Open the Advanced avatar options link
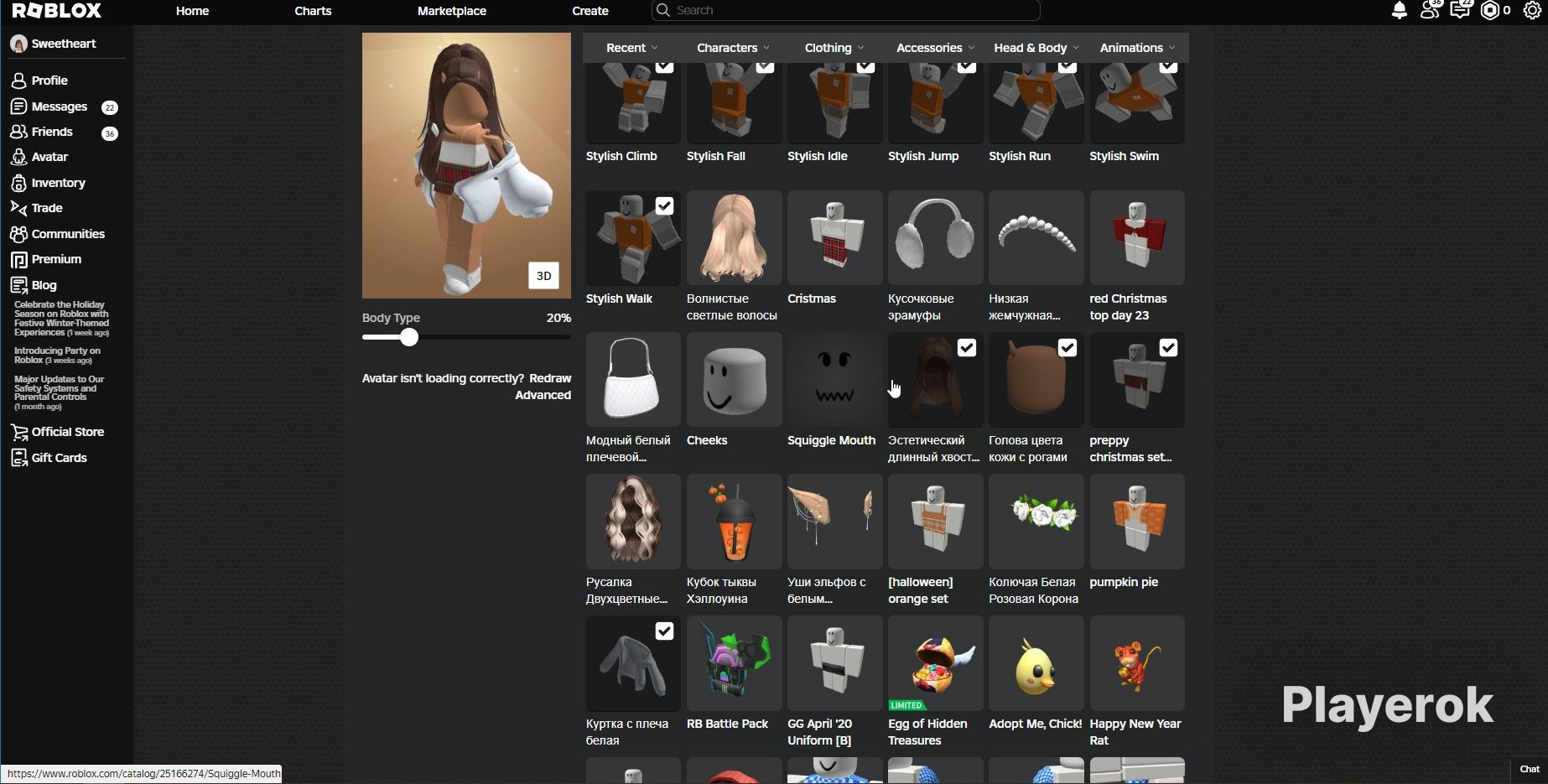Viewport: 1548px width, 784px height. (x=543, y=395)
